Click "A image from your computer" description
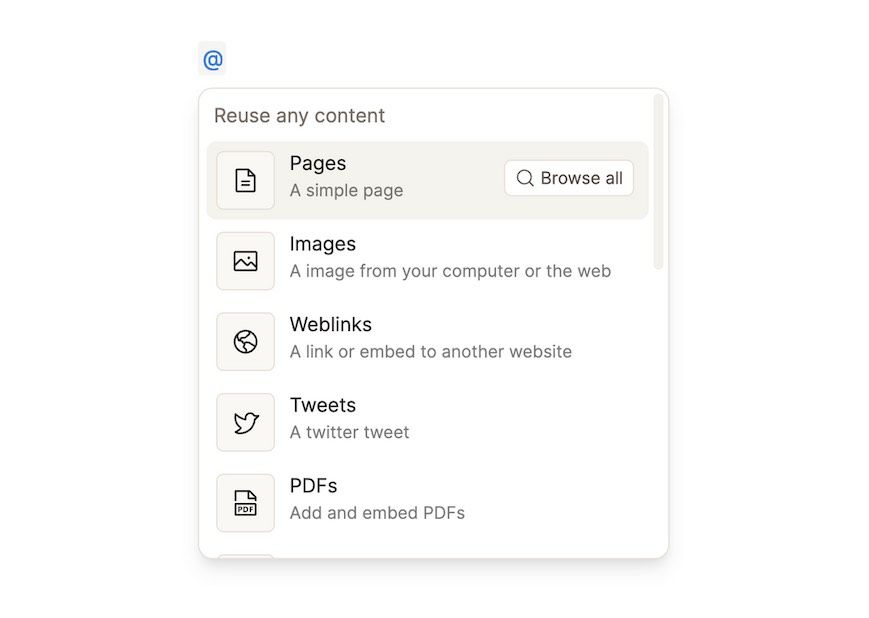 tap(450, 271)
